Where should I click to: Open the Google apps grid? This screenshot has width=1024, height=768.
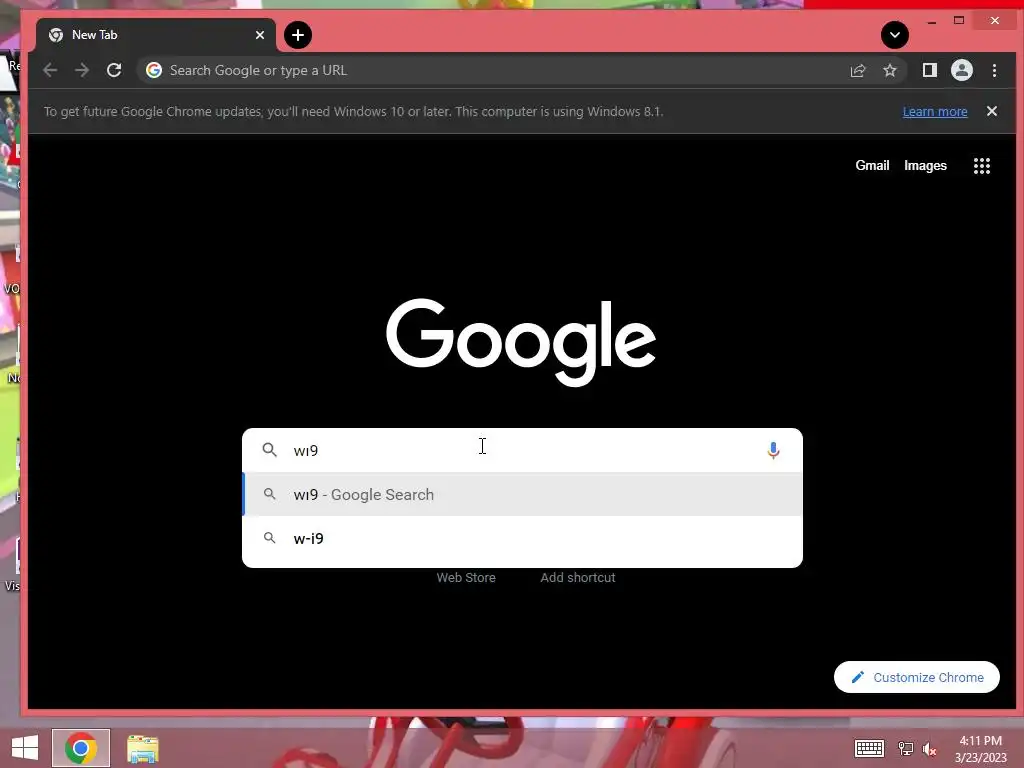coord(982,166)
